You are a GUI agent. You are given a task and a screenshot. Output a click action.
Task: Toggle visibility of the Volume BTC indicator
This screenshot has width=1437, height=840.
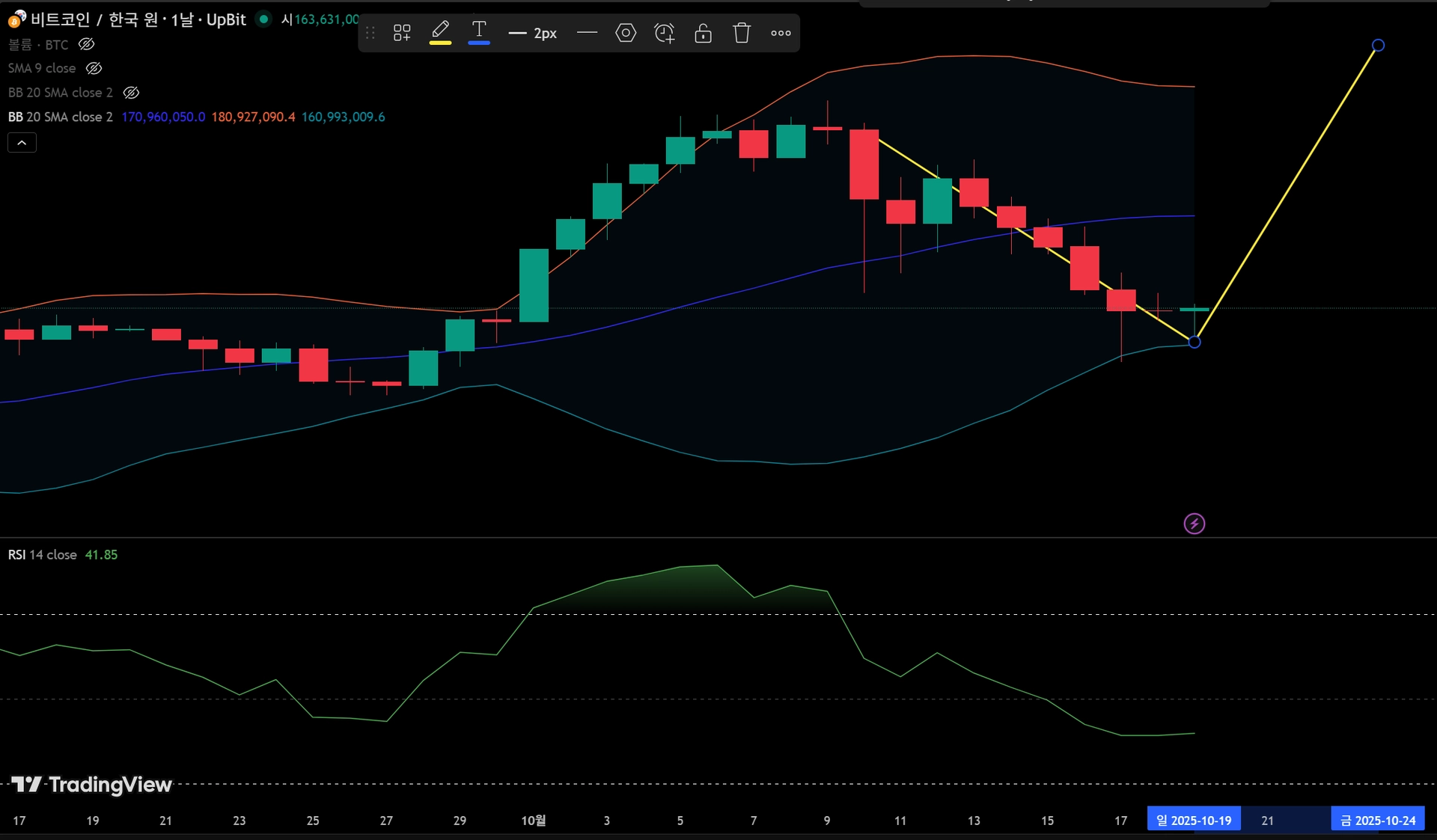[x=87, y=44]
